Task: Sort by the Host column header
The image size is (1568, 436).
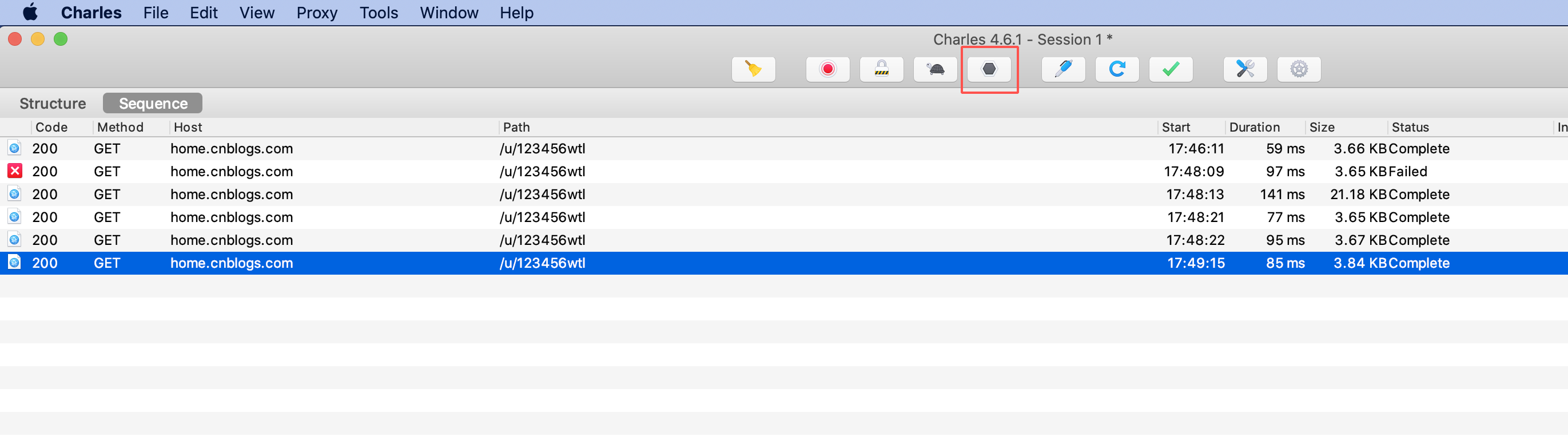Action: (334, 127)
